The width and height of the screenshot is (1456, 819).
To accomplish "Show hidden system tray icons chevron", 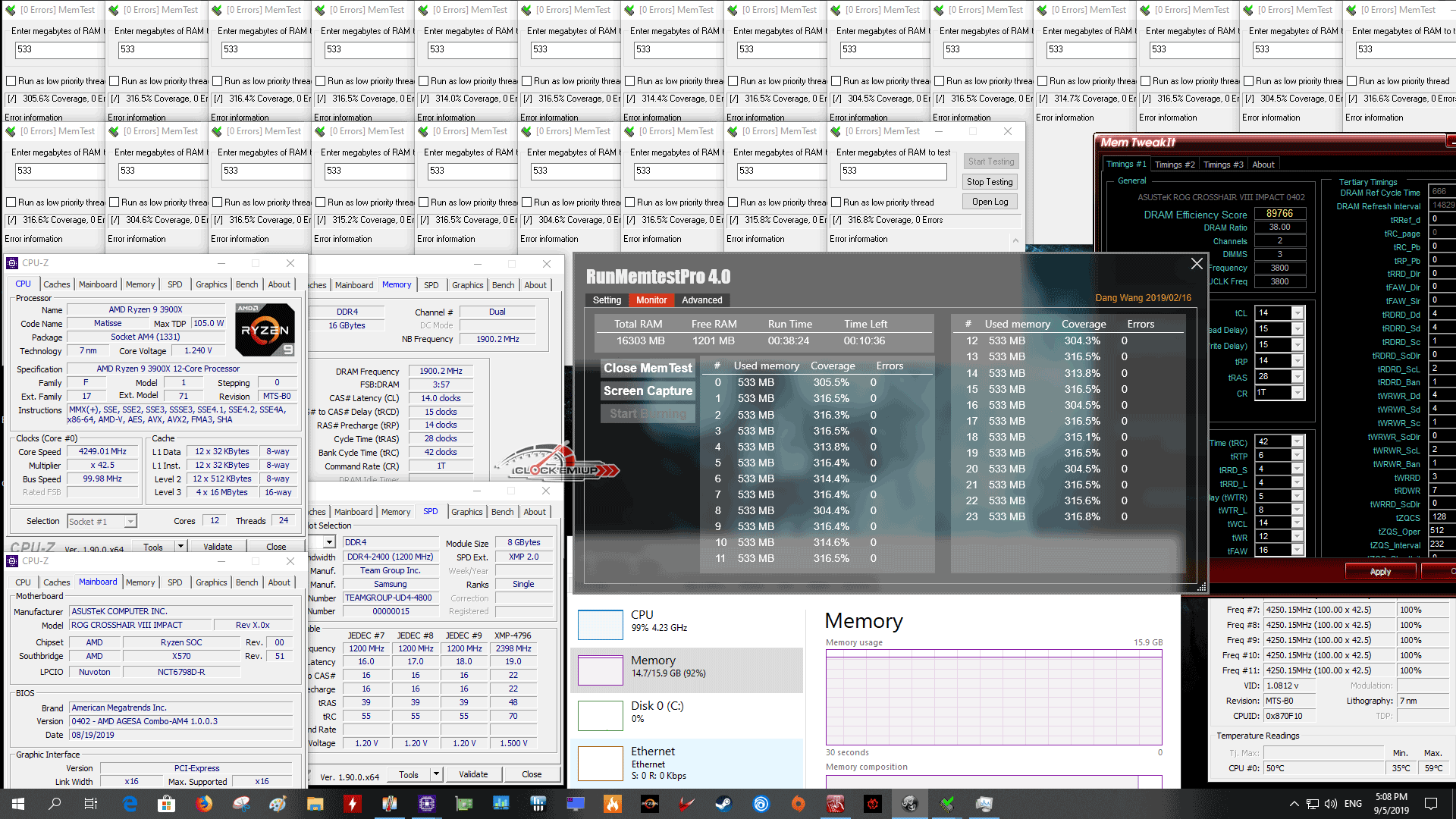I will pos(1294,804).
